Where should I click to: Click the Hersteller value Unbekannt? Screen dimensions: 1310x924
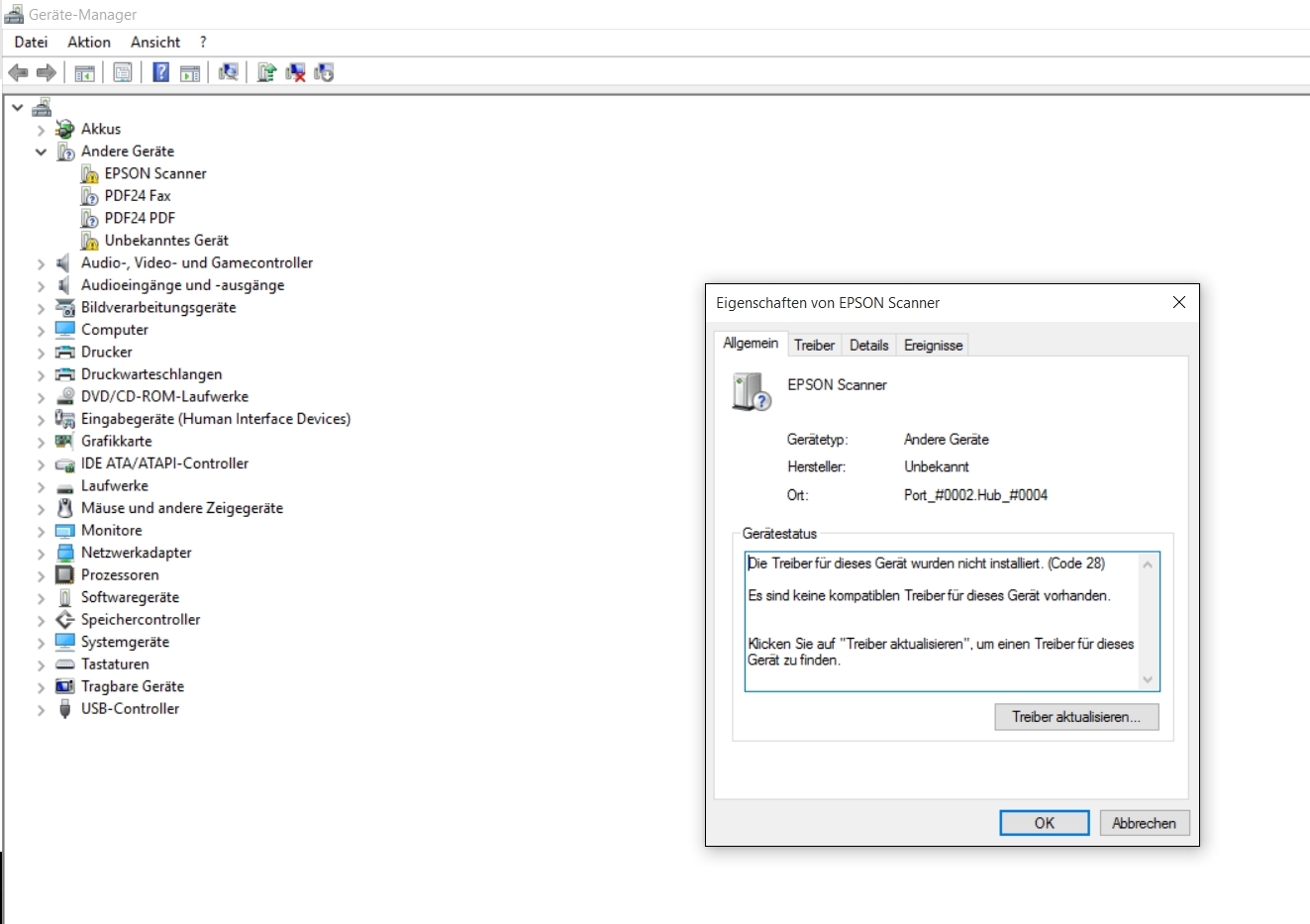(x=937, y=466)
